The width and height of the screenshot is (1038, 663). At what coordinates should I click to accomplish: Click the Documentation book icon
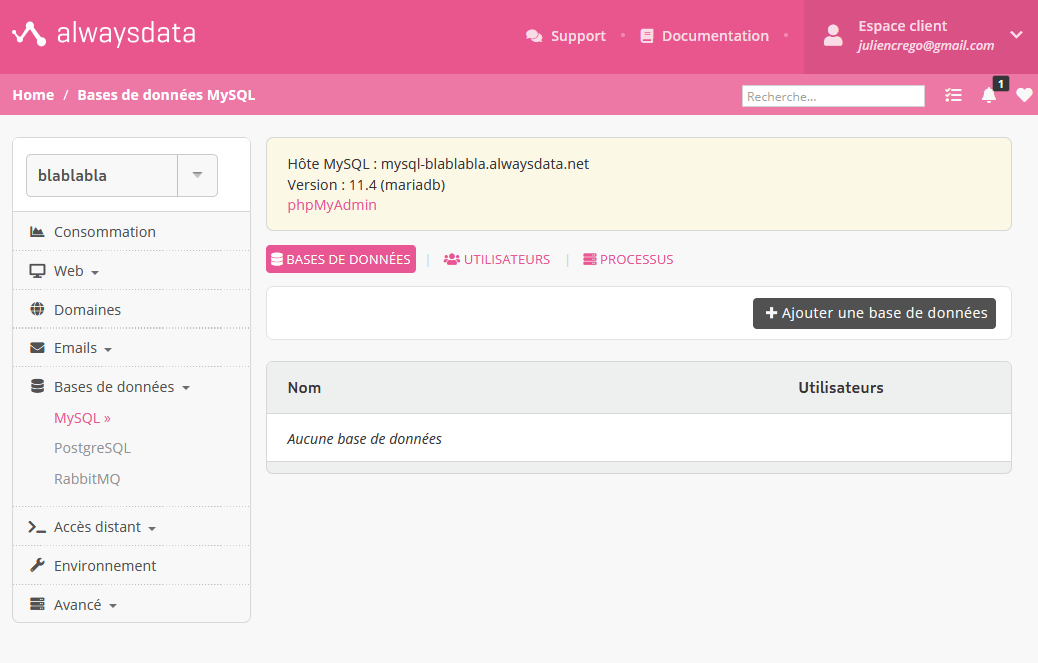(x=647, y=36)
